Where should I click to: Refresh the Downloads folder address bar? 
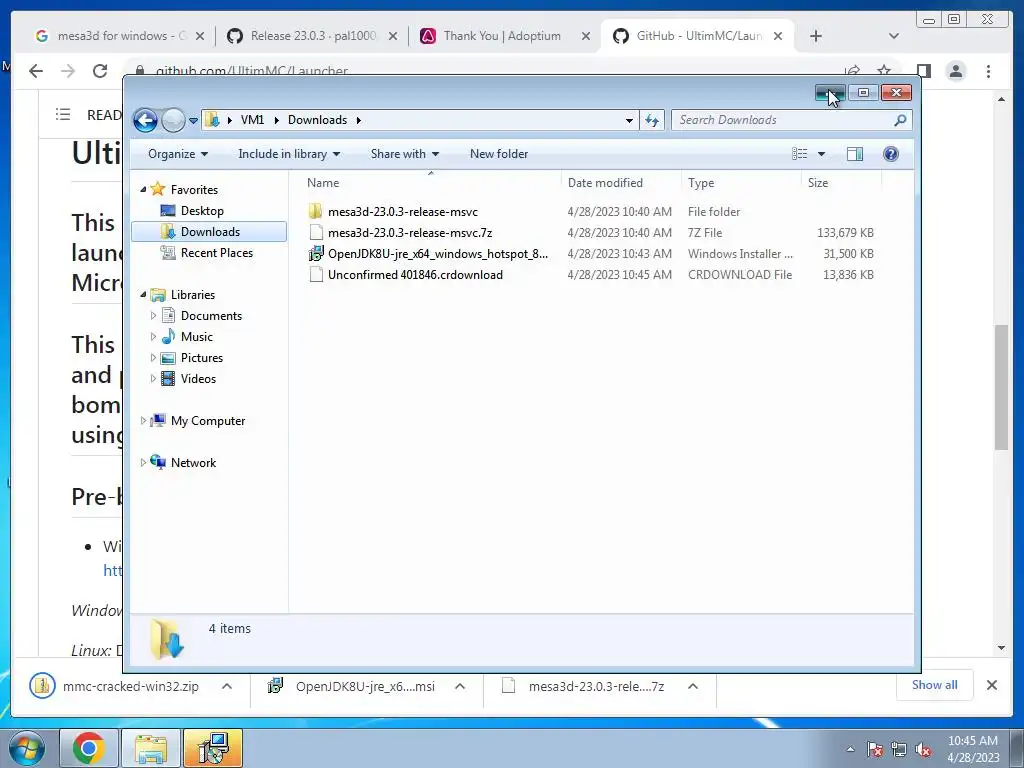pos(652,120)
